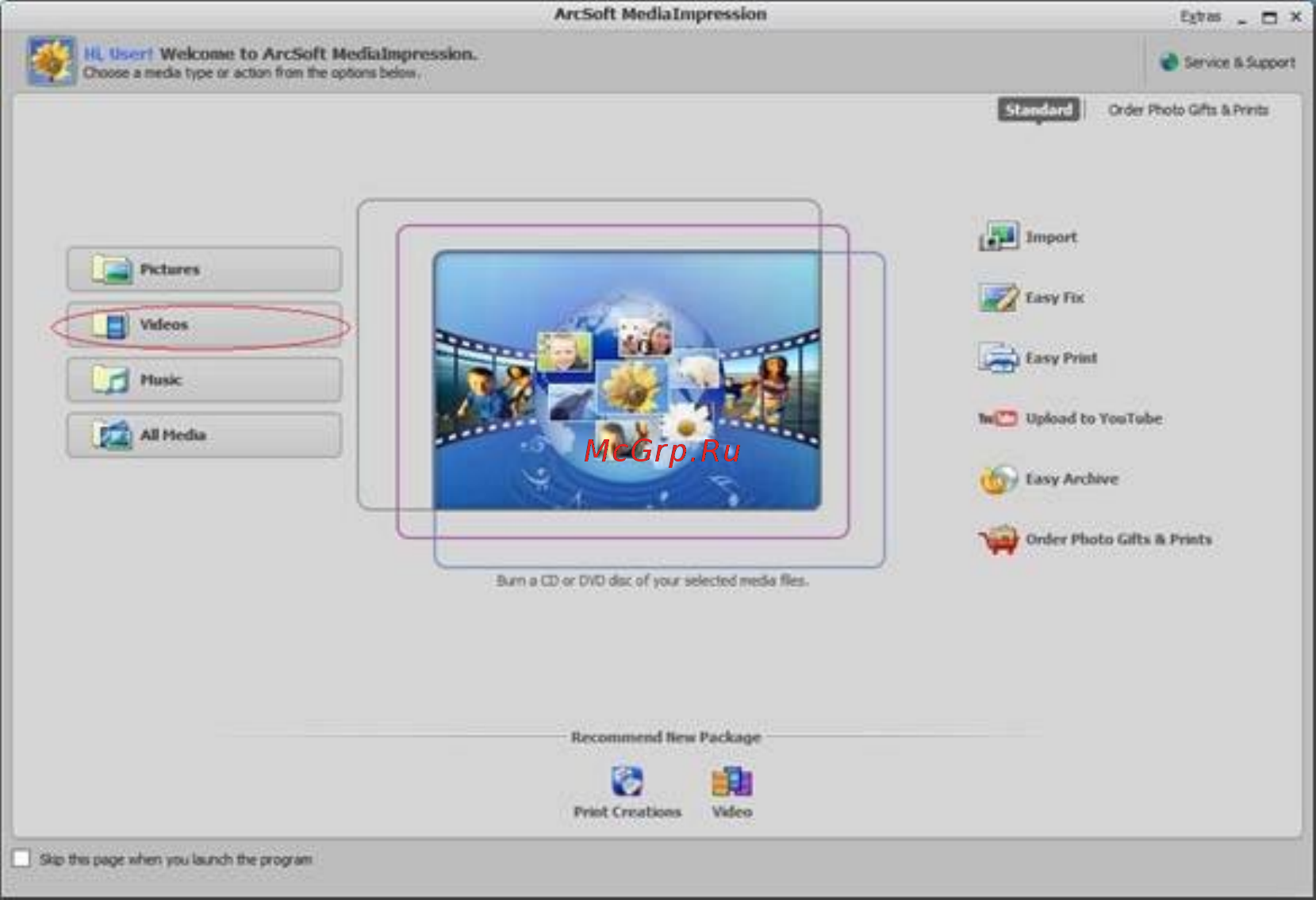Viewport: 1316px width, 900px height.
Task: Maximize the MediaImpression window
Action: (x=1269, y=17)
